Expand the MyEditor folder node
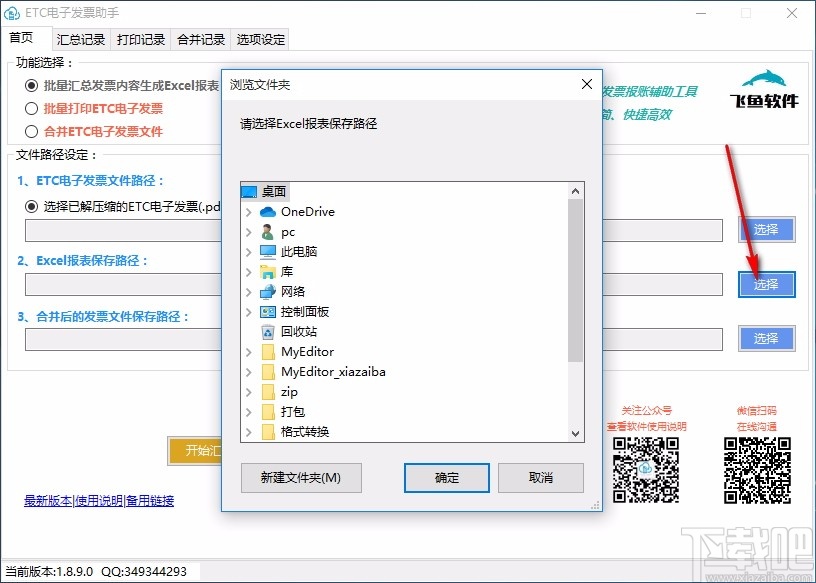The width and height of the screenshot is (816, 583). tap(248, 351)
